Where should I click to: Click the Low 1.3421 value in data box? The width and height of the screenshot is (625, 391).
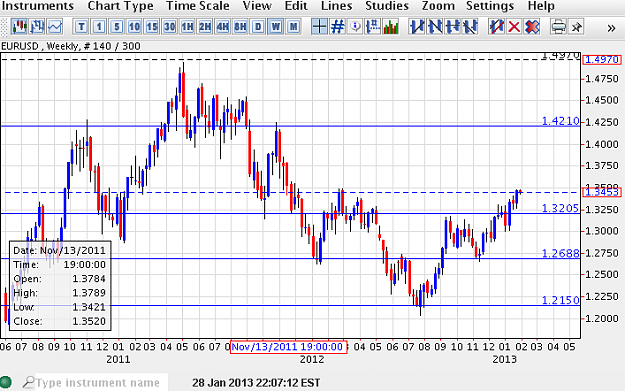coord(89,307)
